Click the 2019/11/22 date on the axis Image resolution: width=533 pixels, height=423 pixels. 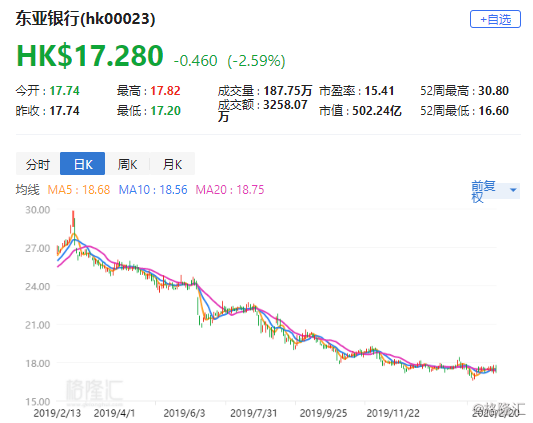[393, 413]
